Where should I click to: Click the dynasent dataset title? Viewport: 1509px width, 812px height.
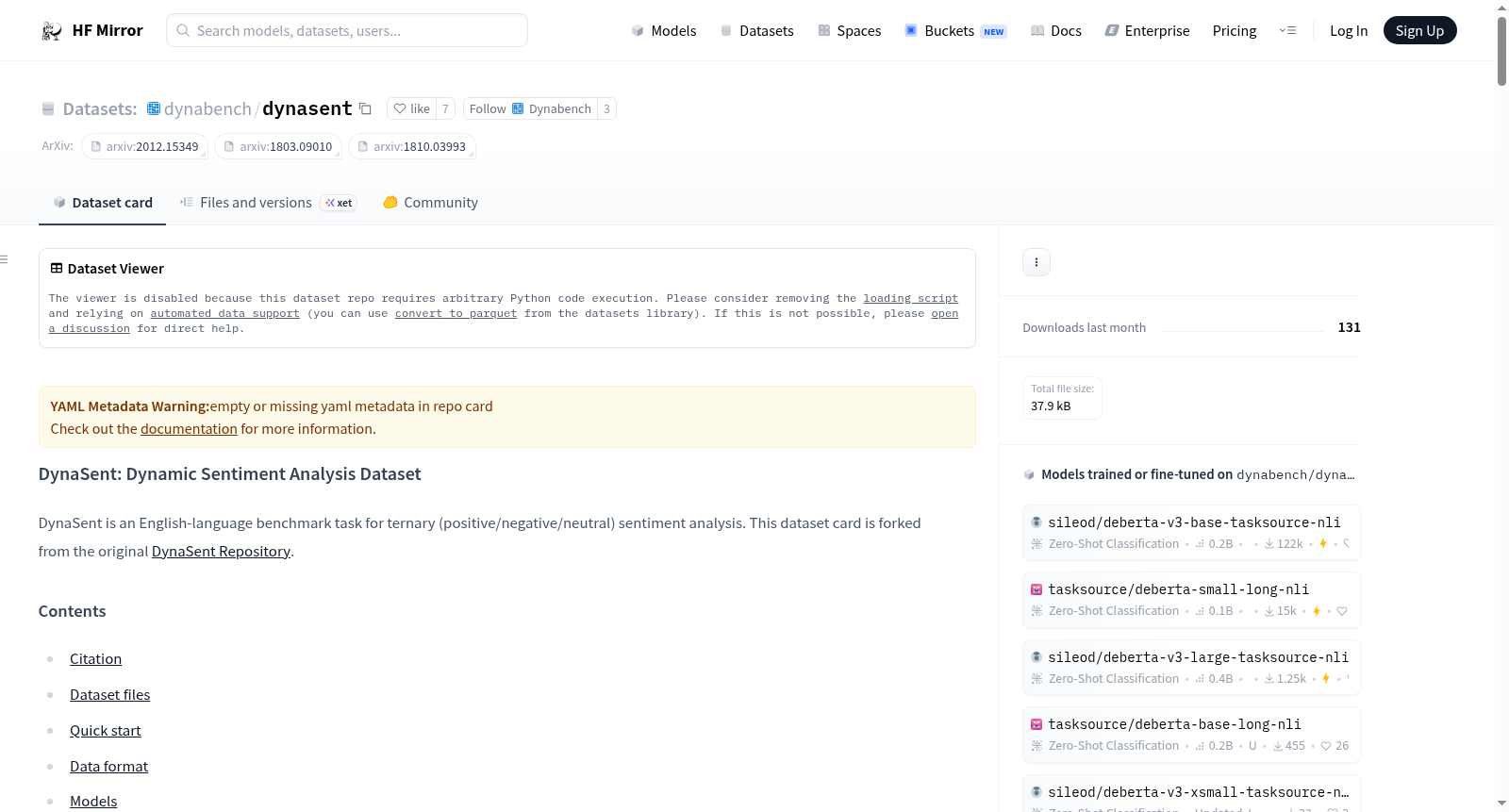pyautogui.click(x=307, y=108)
